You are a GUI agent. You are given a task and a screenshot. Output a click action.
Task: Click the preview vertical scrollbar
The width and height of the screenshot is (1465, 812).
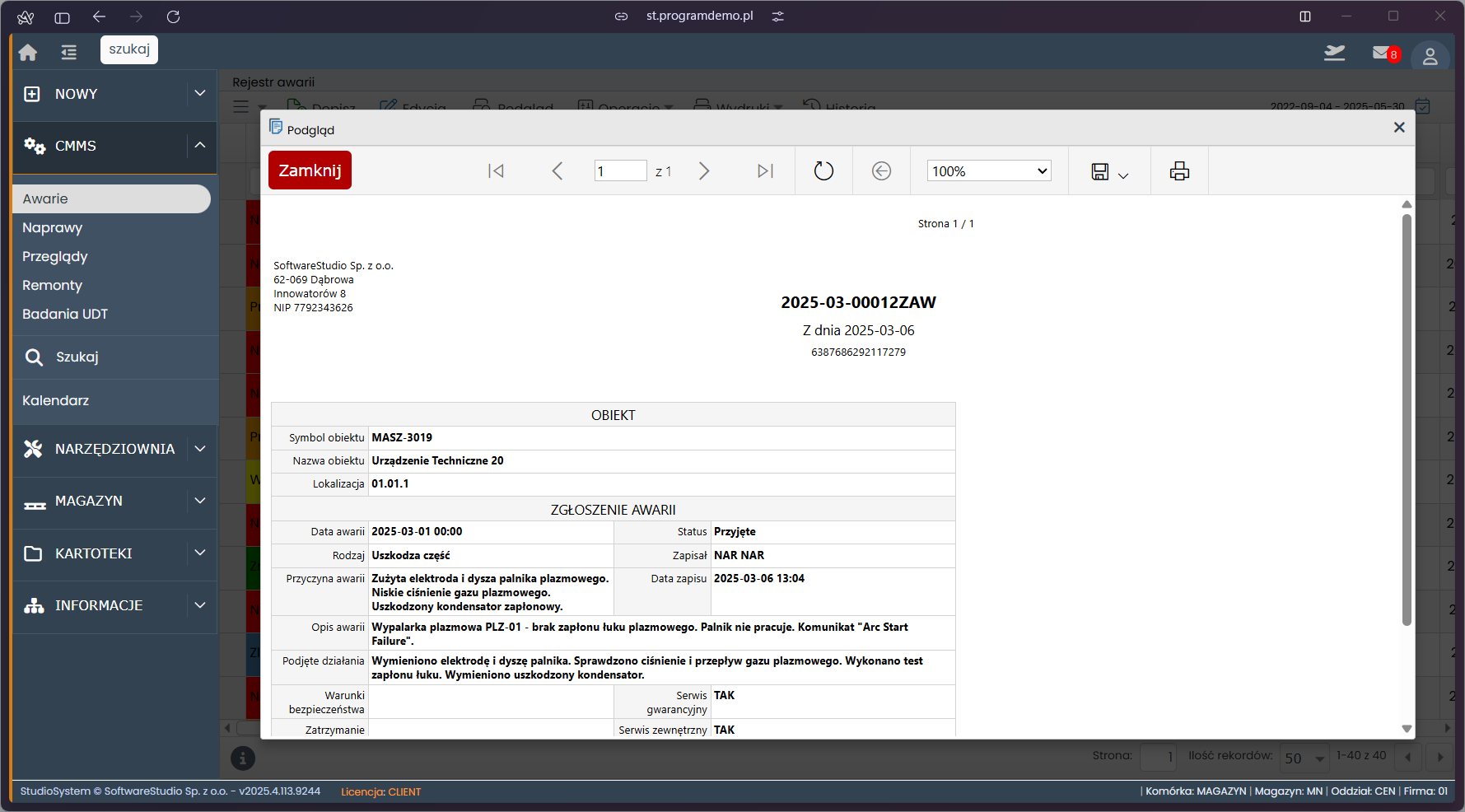(1407, 420)
